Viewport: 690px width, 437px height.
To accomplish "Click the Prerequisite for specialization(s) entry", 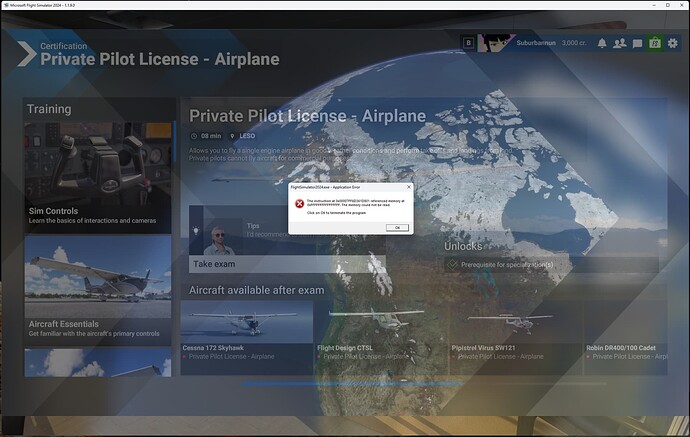I will point(551,265).
